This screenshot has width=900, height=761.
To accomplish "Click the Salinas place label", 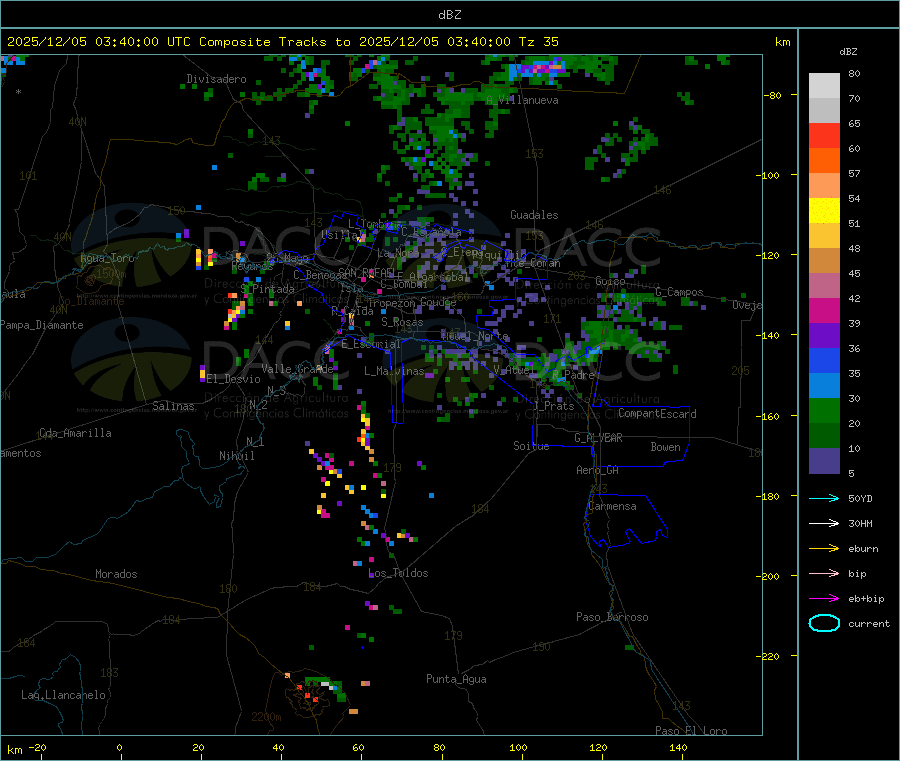I will click(173, 406).
